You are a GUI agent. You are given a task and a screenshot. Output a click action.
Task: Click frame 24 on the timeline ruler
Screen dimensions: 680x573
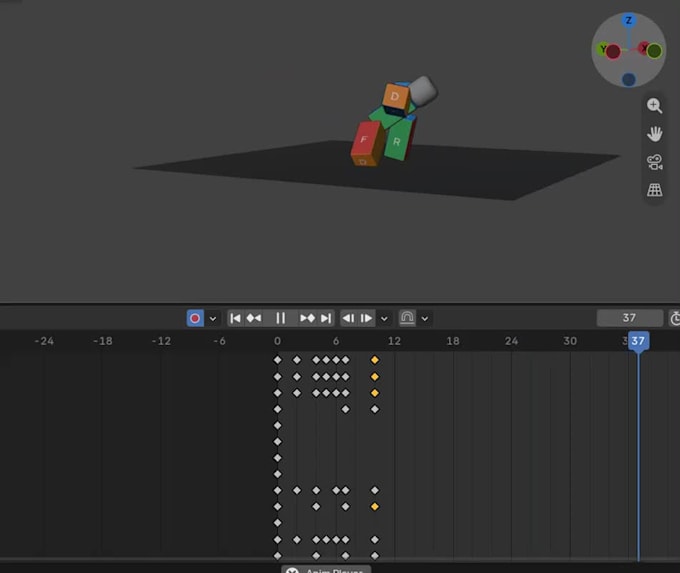tap(511, 341)
